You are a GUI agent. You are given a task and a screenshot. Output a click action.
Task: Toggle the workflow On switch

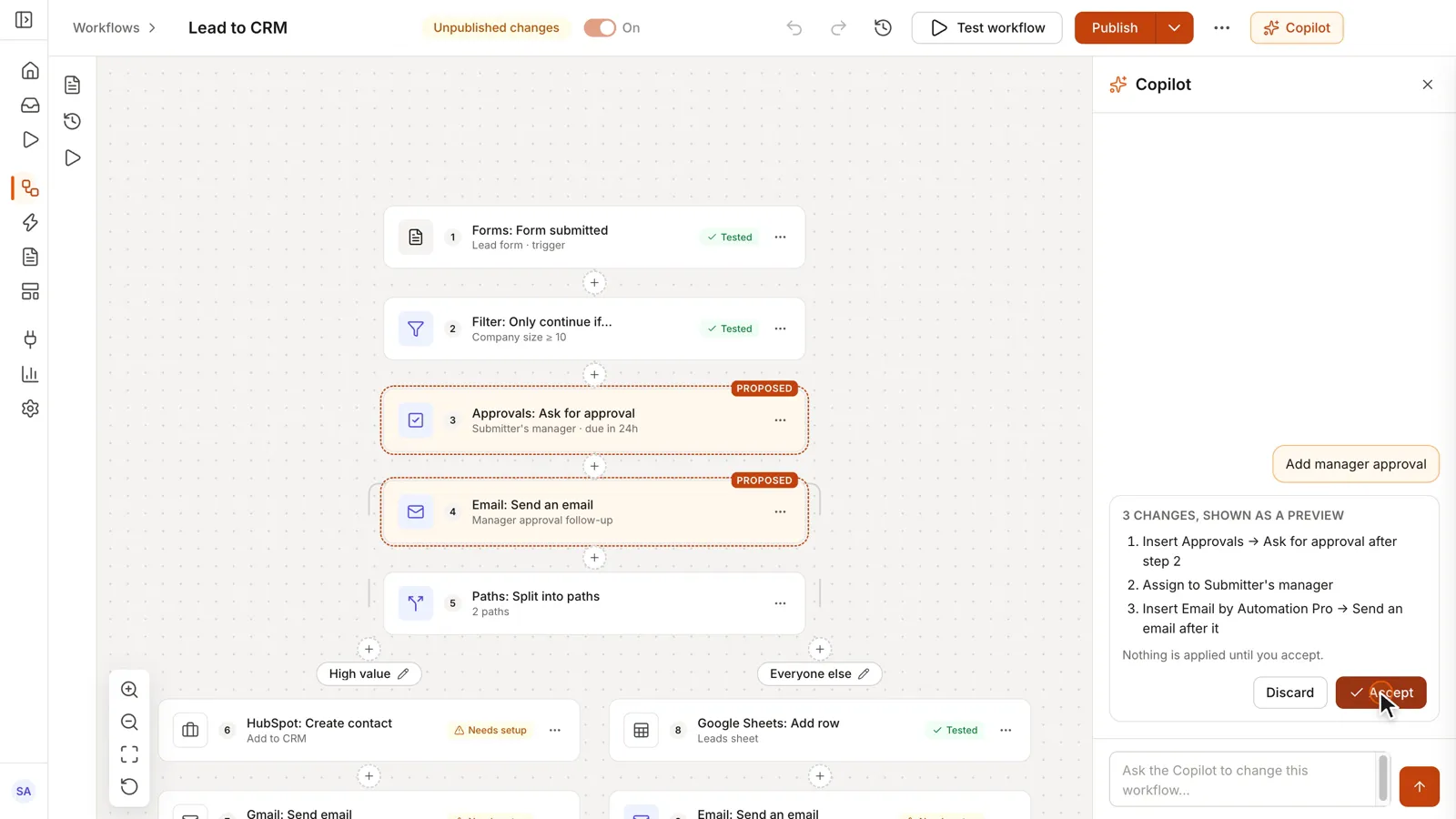600,28
